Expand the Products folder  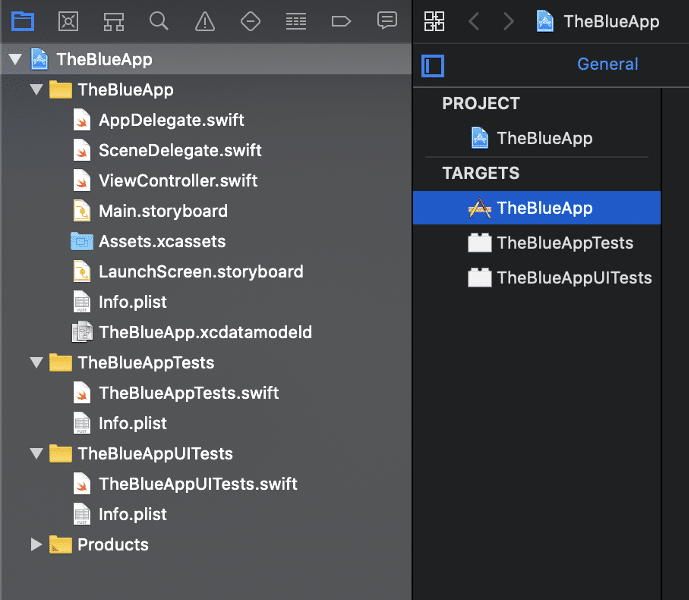click(x=36, y=545)
